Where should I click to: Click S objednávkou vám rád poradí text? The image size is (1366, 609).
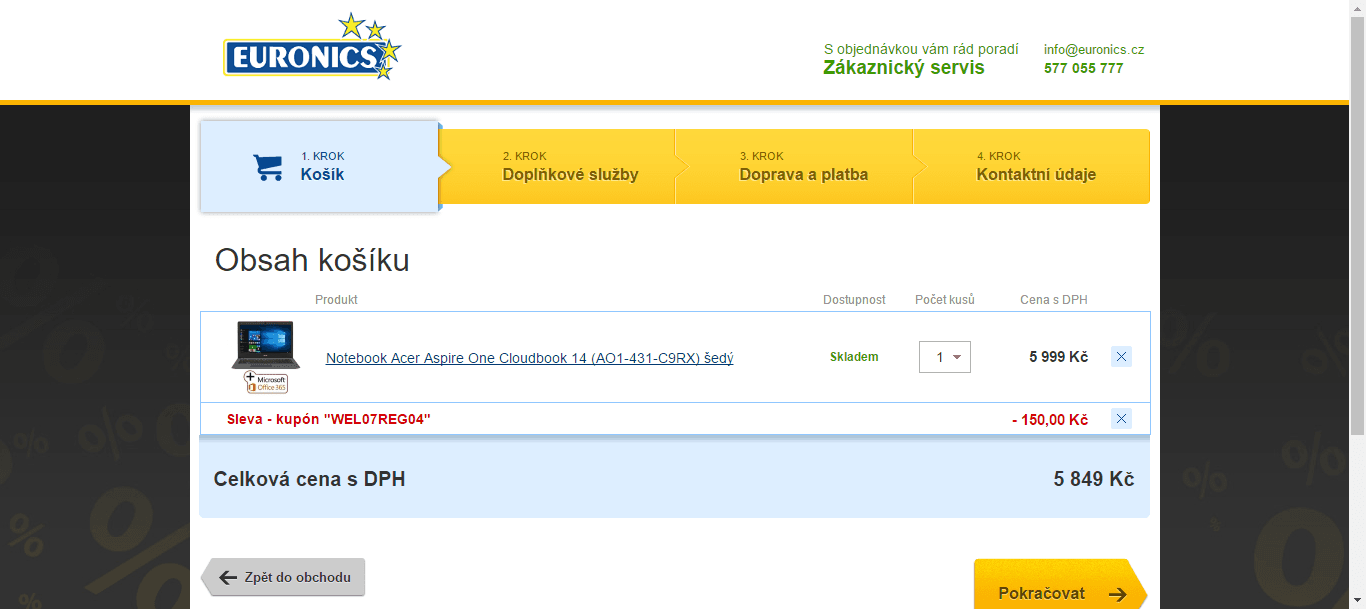pos(921,49)
